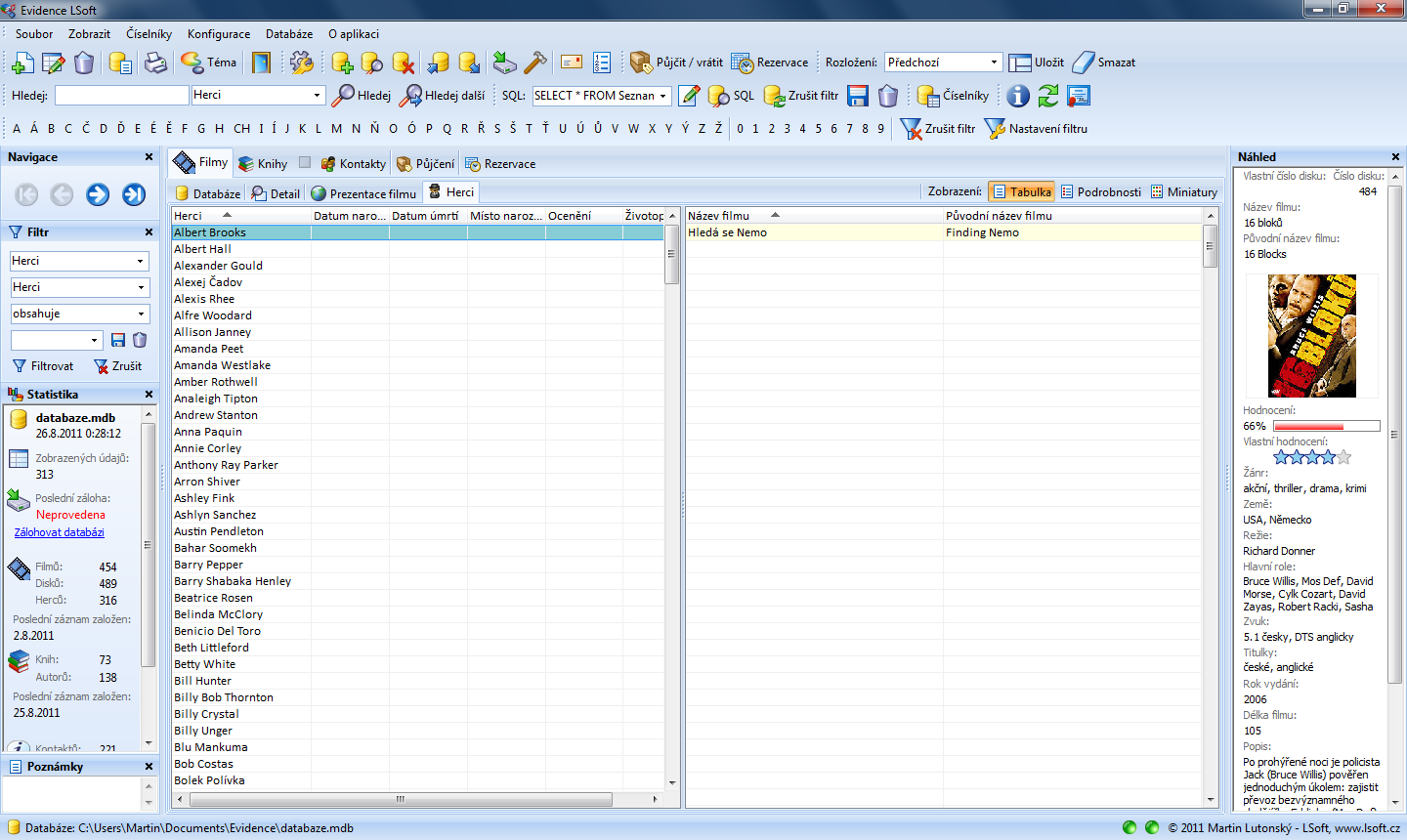Expand the SQL query dropdown
Viewport: 1407px width, 840px height.
coord(663,96)
